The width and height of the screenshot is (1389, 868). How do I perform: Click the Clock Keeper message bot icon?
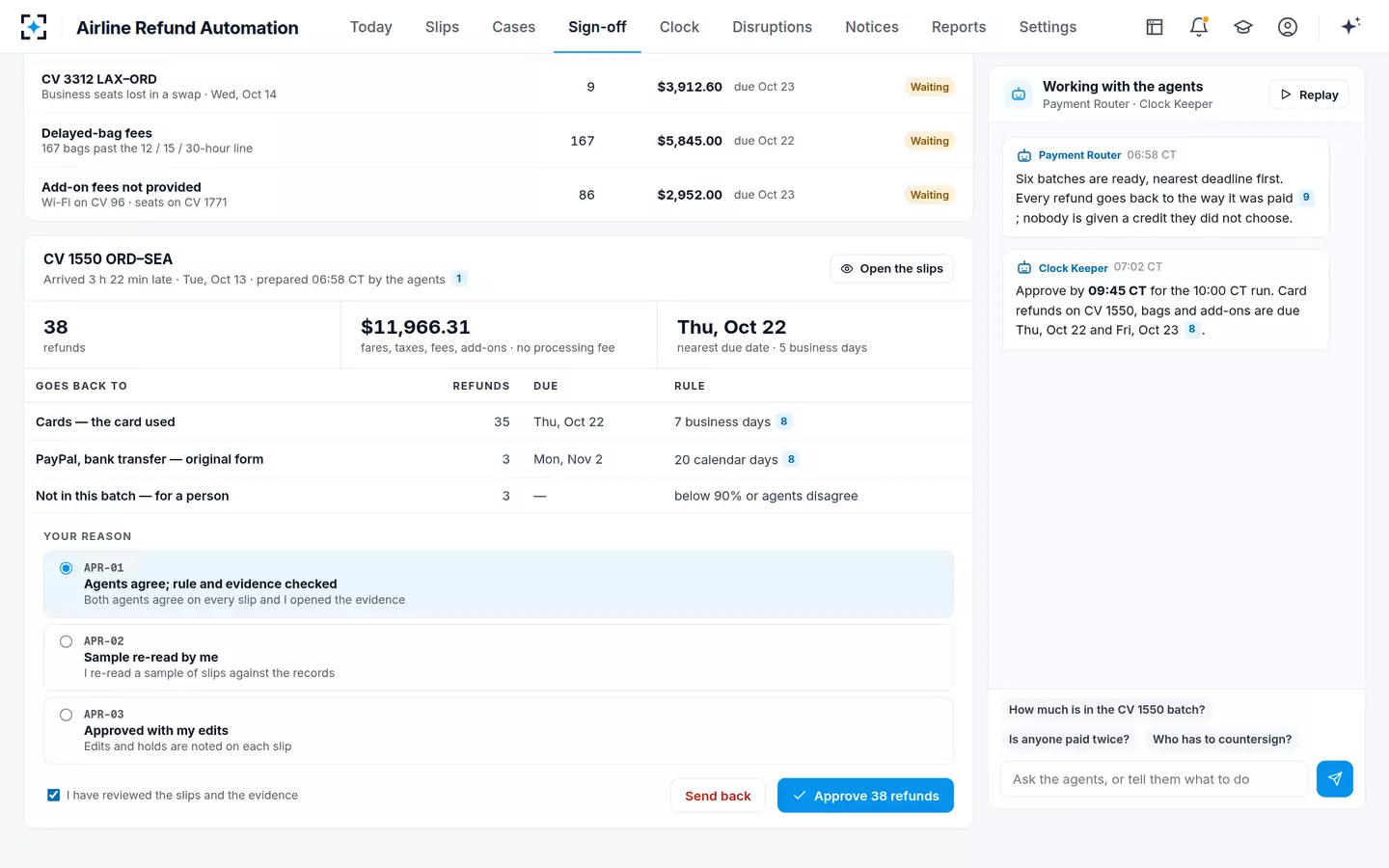coord(1024,268)
